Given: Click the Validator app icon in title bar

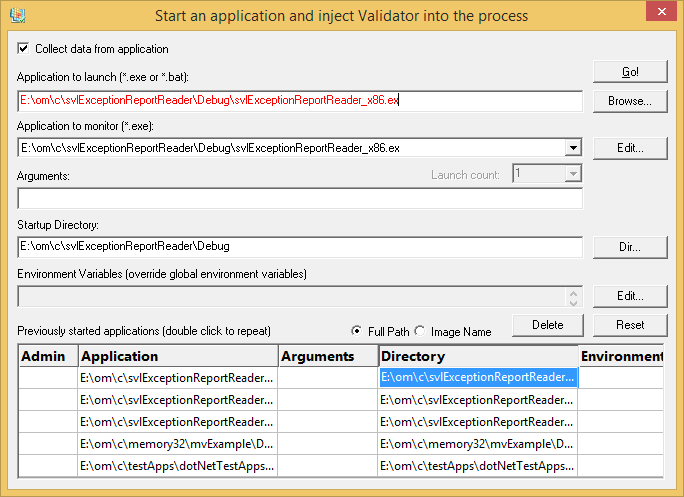Looking at the screenshot, I should pos(17,15).
